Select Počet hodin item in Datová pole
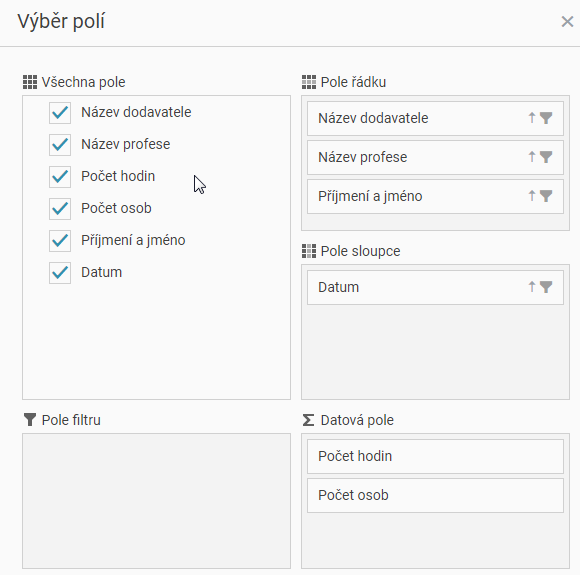This screenshot has height=575, width=580. (x=435, y=456)
